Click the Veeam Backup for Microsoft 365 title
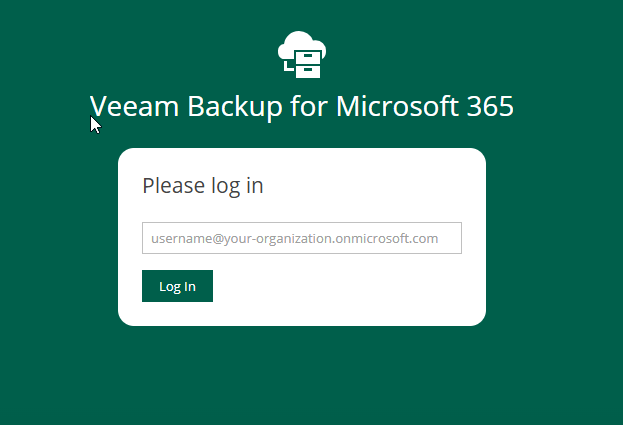623x425 pixels. coord(302,106)
